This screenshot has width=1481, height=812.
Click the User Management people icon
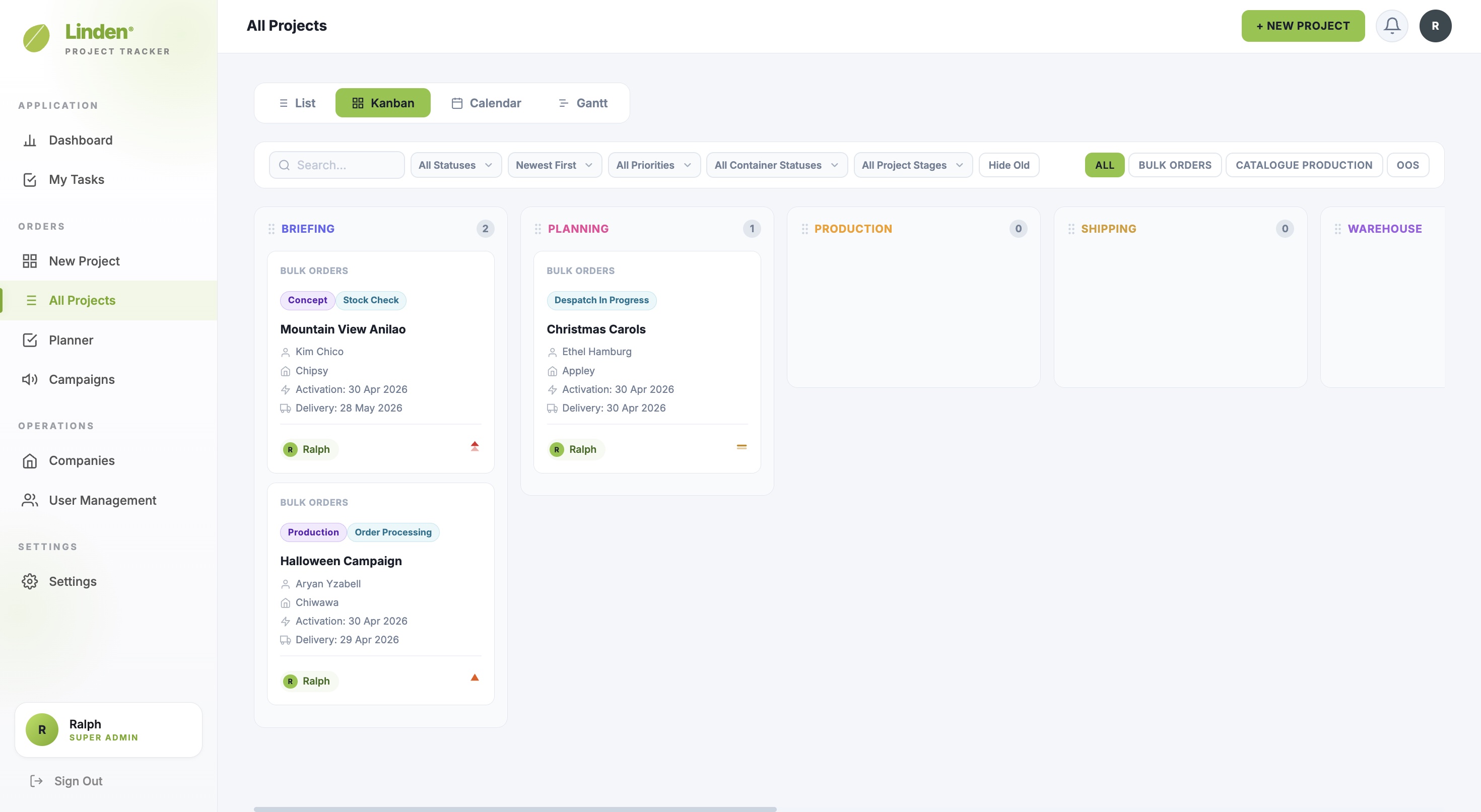30,500
